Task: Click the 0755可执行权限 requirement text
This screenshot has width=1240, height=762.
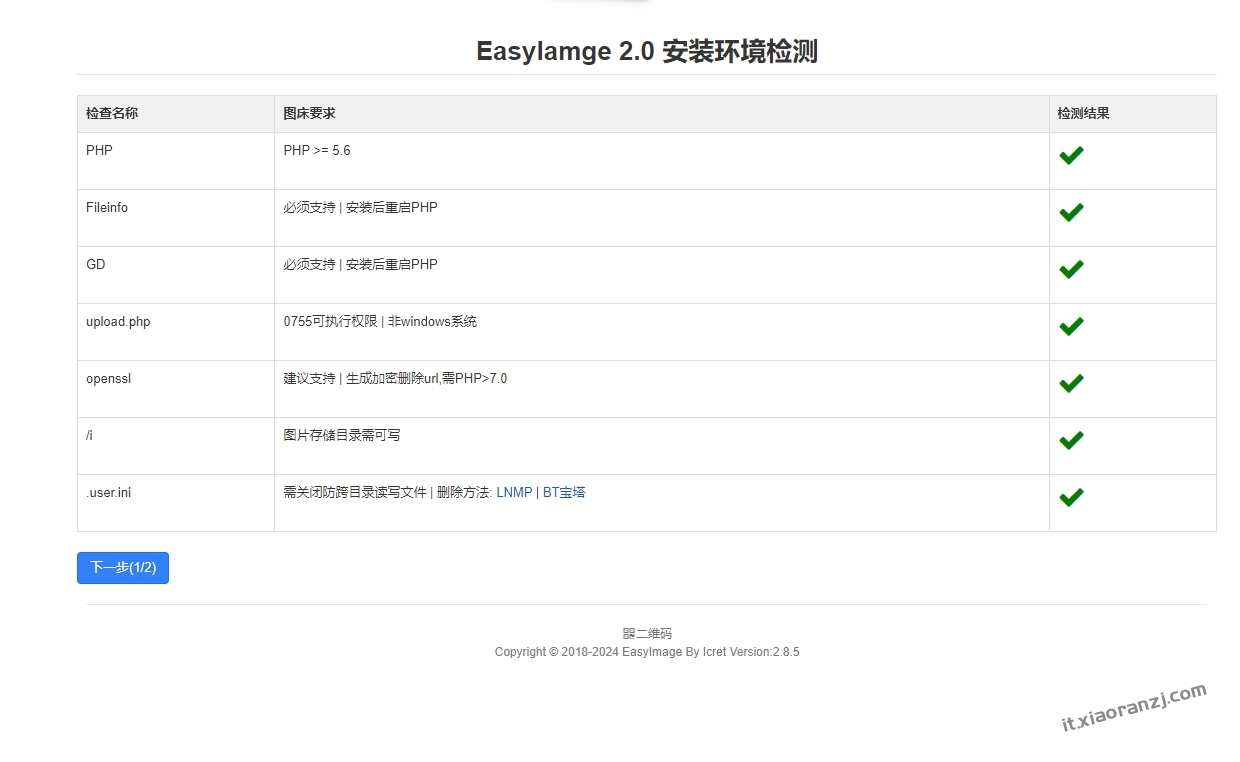Action: [x=380, y=322]
